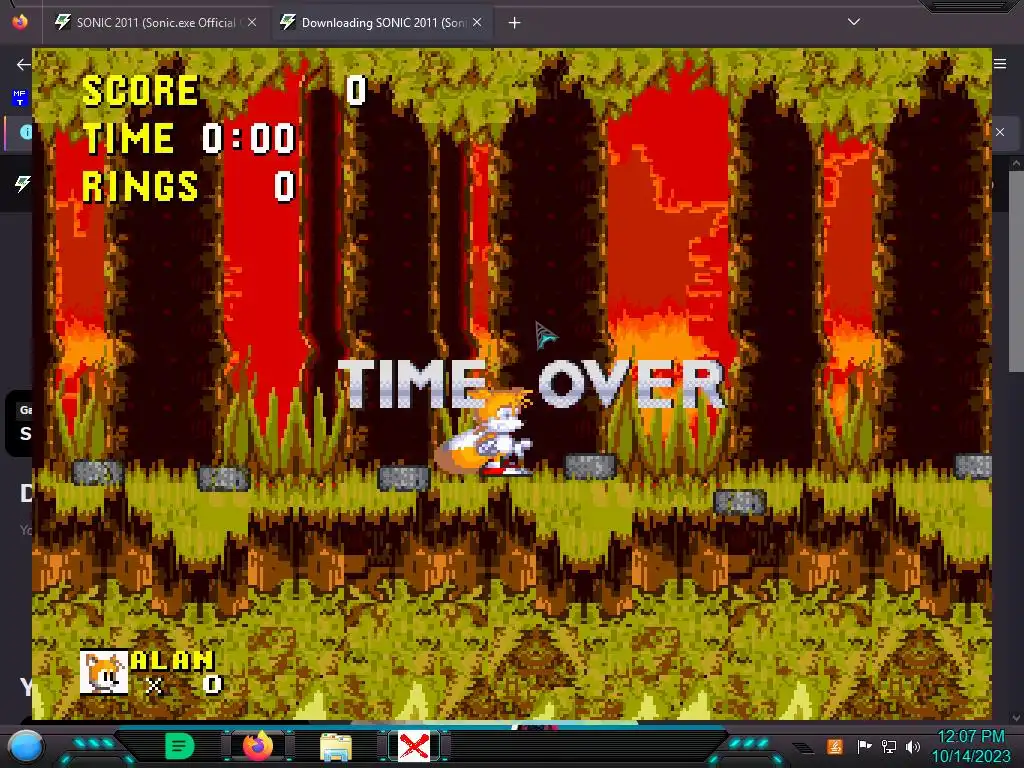1024x768 pixels.
Task: Click the orange Java tray icon
Action: (835, 746)
